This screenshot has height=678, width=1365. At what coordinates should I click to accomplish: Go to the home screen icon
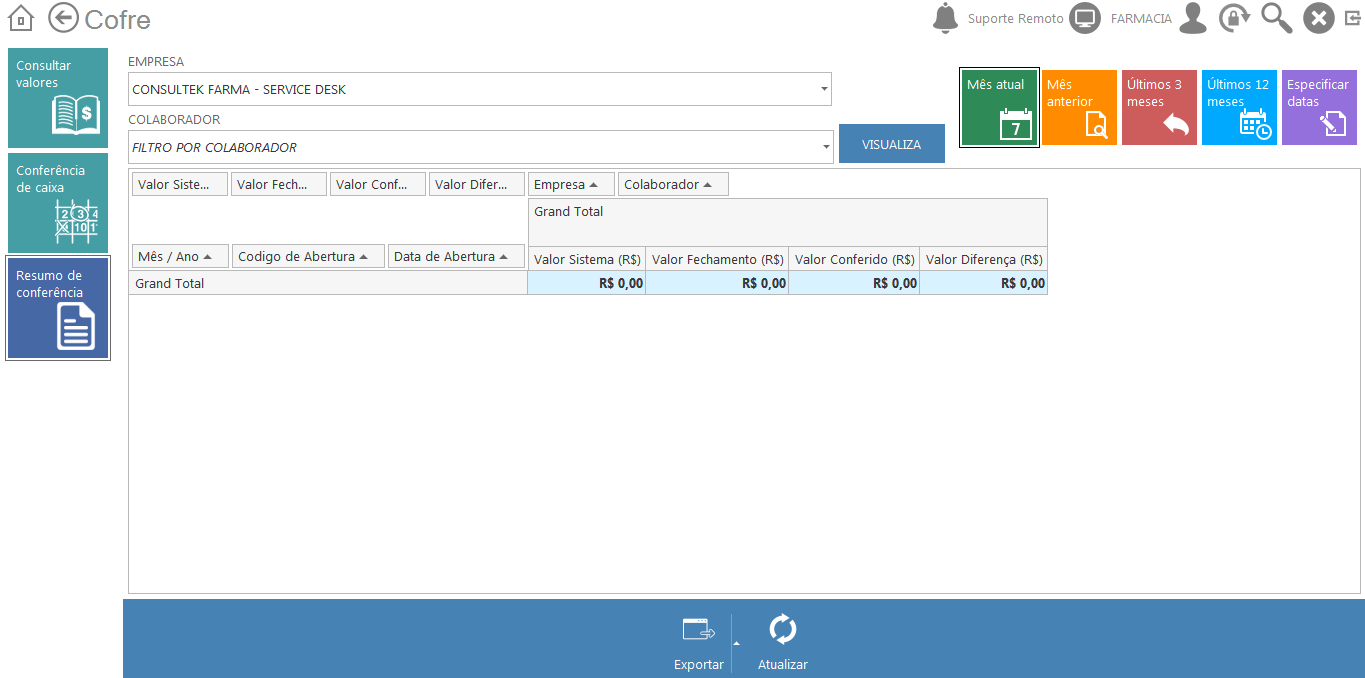[21, 18]
